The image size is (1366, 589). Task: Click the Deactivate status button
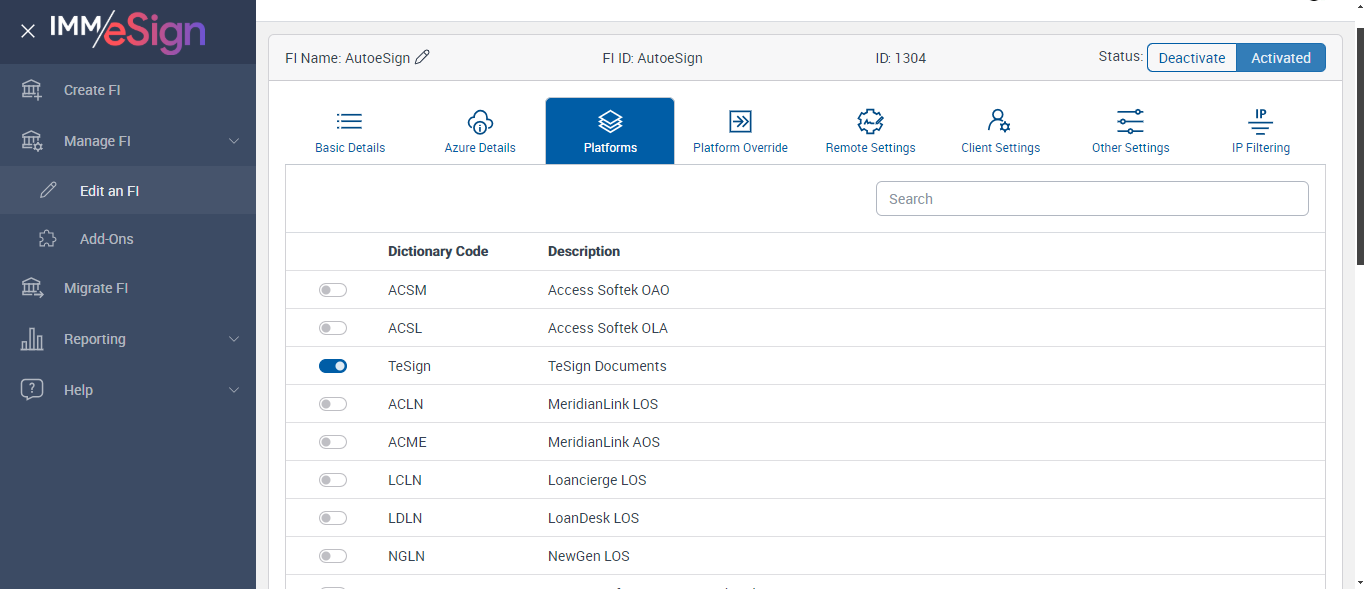(1191, 58)
